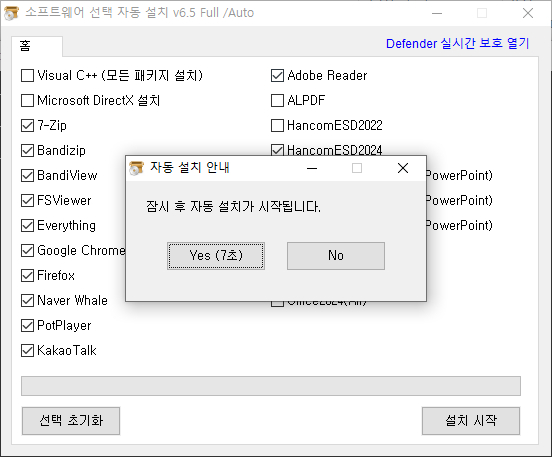The height and width of the screenshot is (457, 552).
Task: Click the 자동 설치 안내 dialog title icon
Action: click(136, 168)
